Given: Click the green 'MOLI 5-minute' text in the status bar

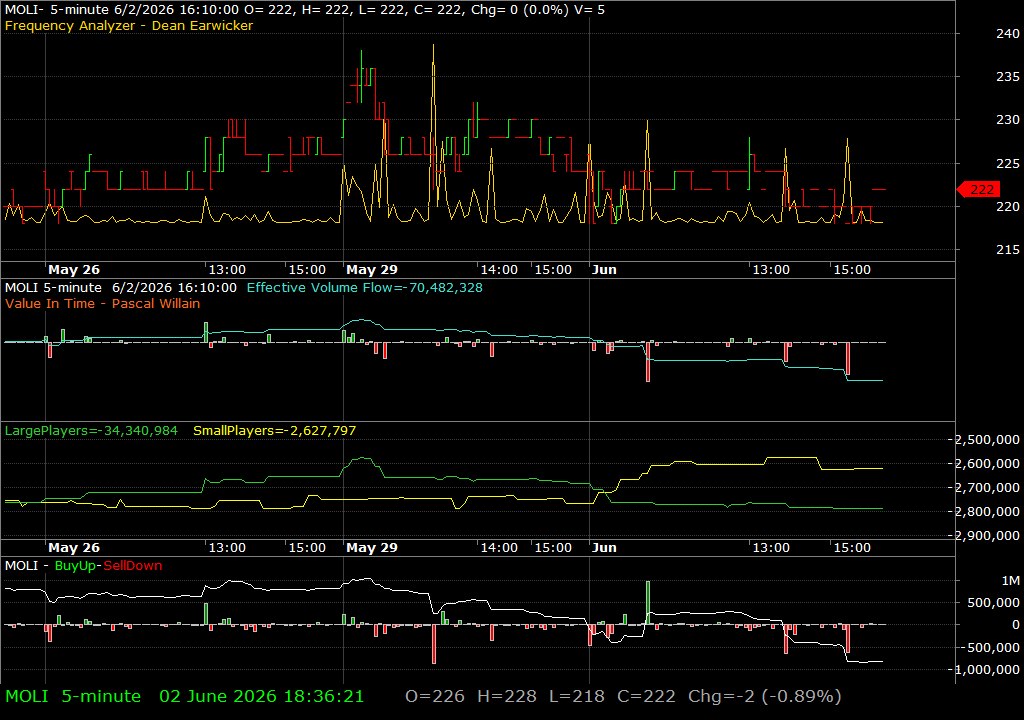Looking at the screenshot, I should [72, 696].
